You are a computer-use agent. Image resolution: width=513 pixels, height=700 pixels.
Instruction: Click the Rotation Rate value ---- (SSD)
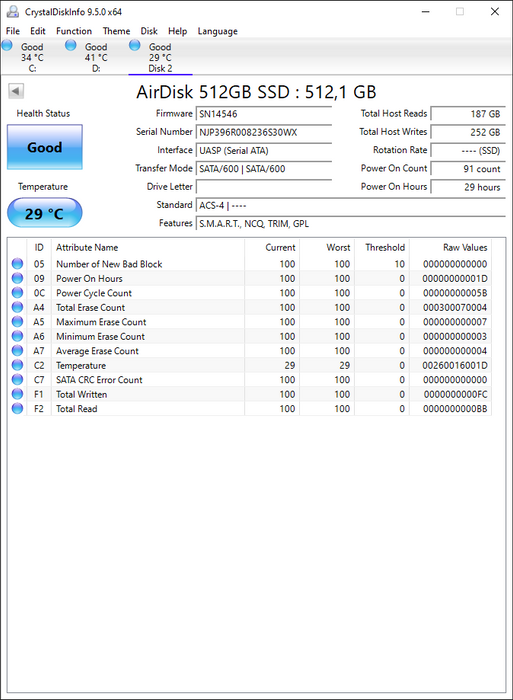468,150
